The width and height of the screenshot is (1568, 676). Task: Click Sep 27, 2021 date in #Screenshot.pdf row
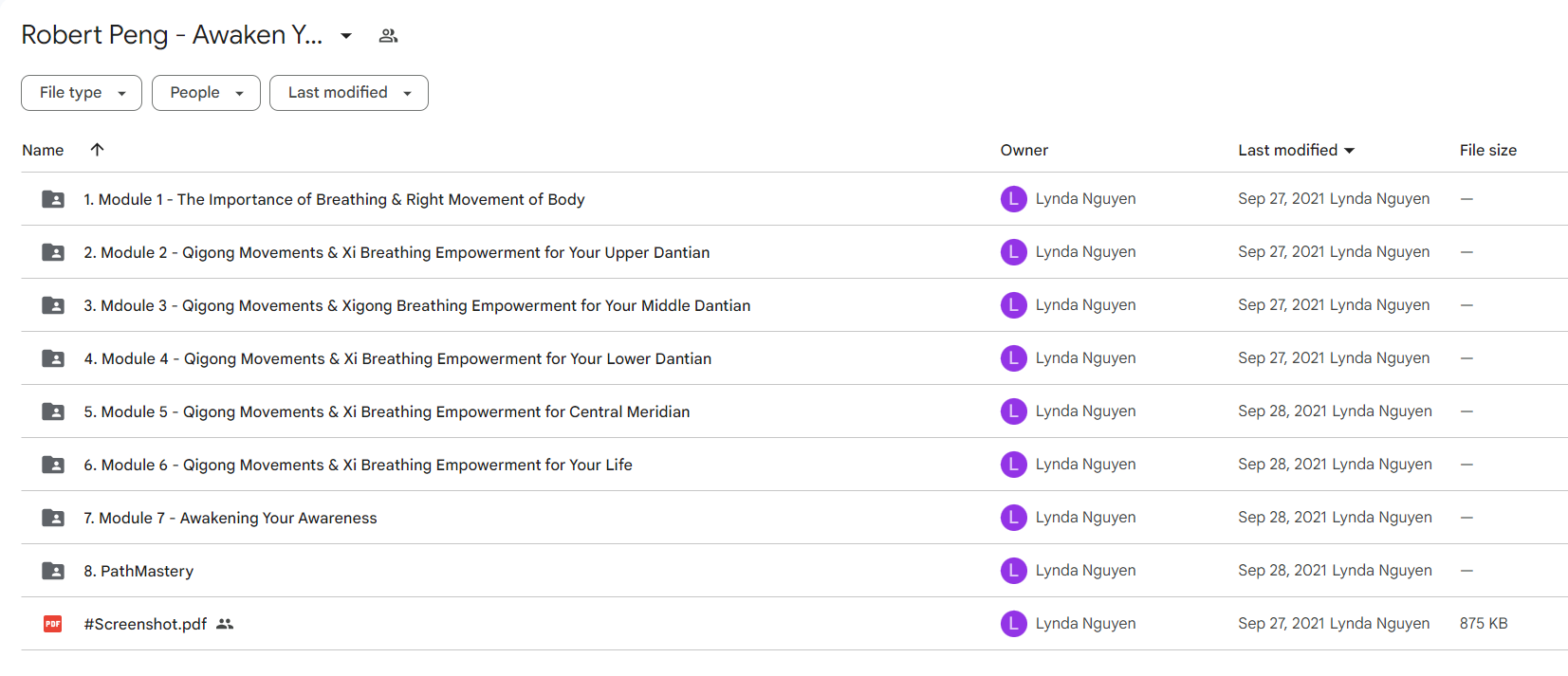[x=1281, y=624]
